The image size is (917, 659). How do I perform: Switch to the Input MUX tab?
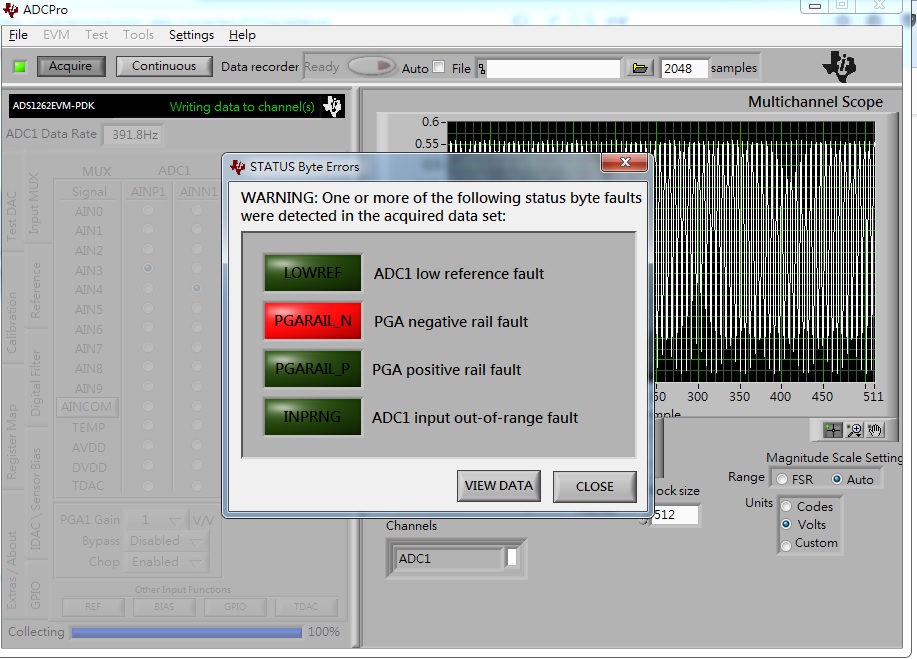(x=34, y=203)
